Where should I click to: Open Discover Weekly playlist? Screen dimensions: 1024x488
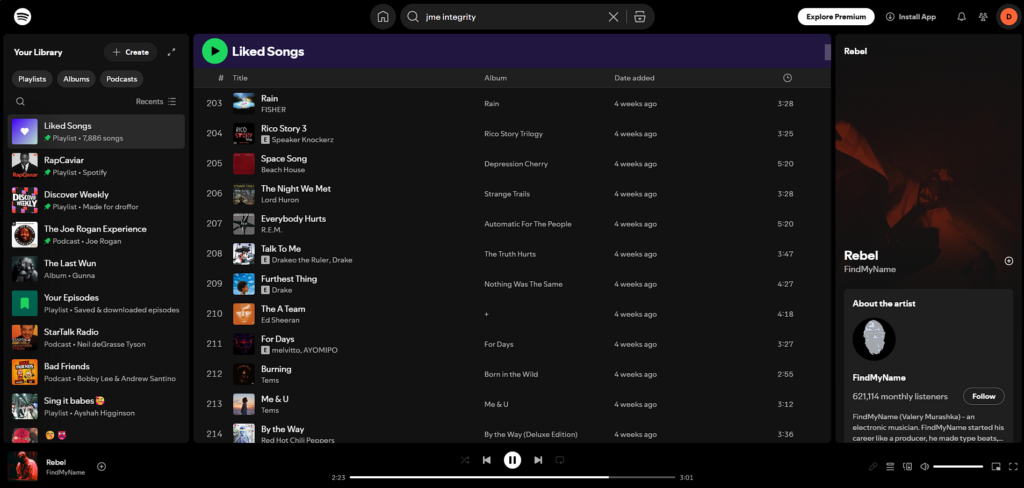(97, 200)
